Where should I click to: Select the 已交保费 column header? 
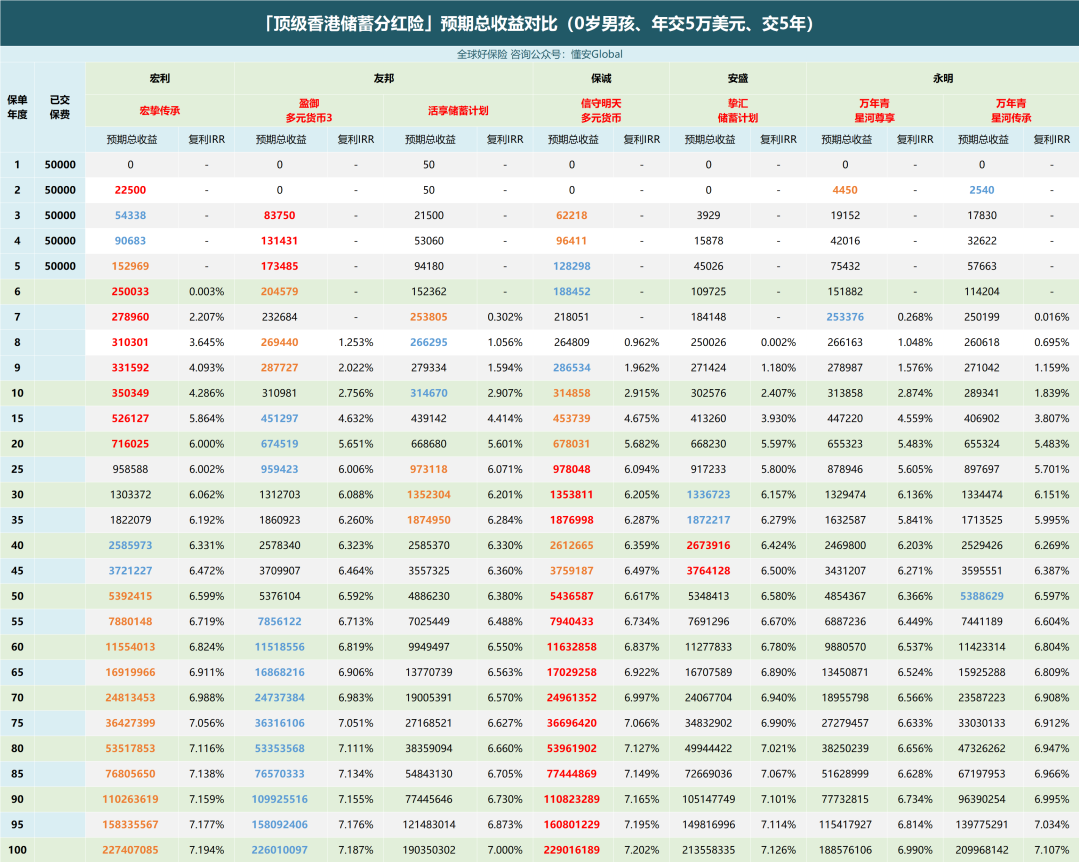coord(60,107)
